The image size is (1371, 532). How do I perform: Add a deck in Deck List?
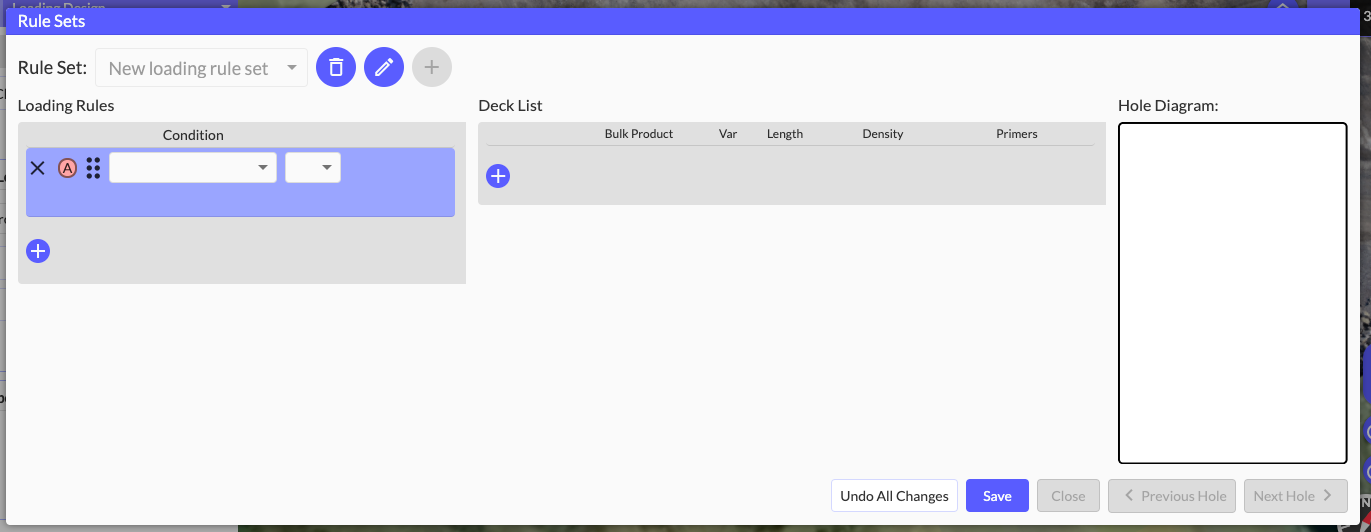coord(497,176)
